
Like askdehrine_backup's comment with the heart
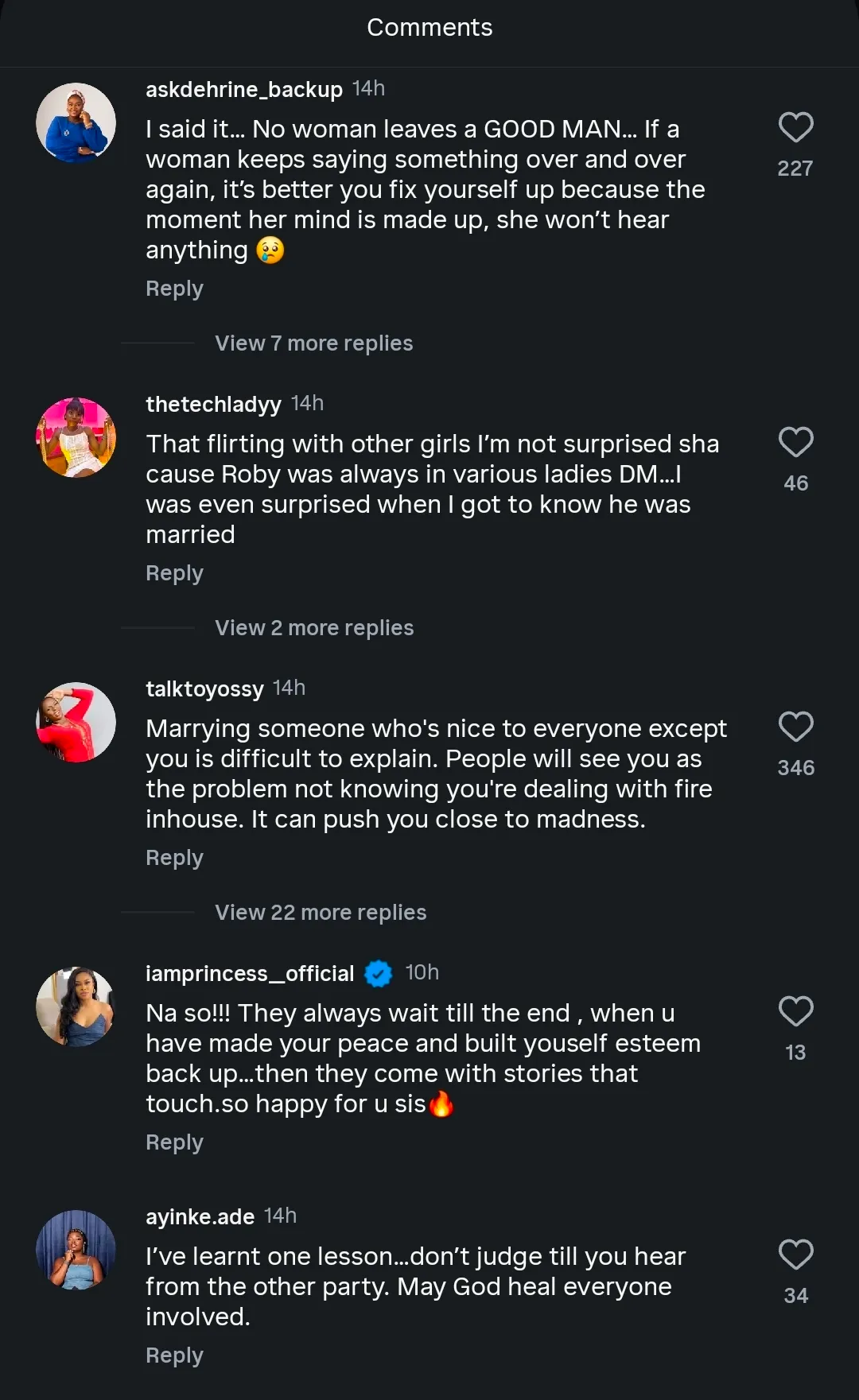pos(795,127)
